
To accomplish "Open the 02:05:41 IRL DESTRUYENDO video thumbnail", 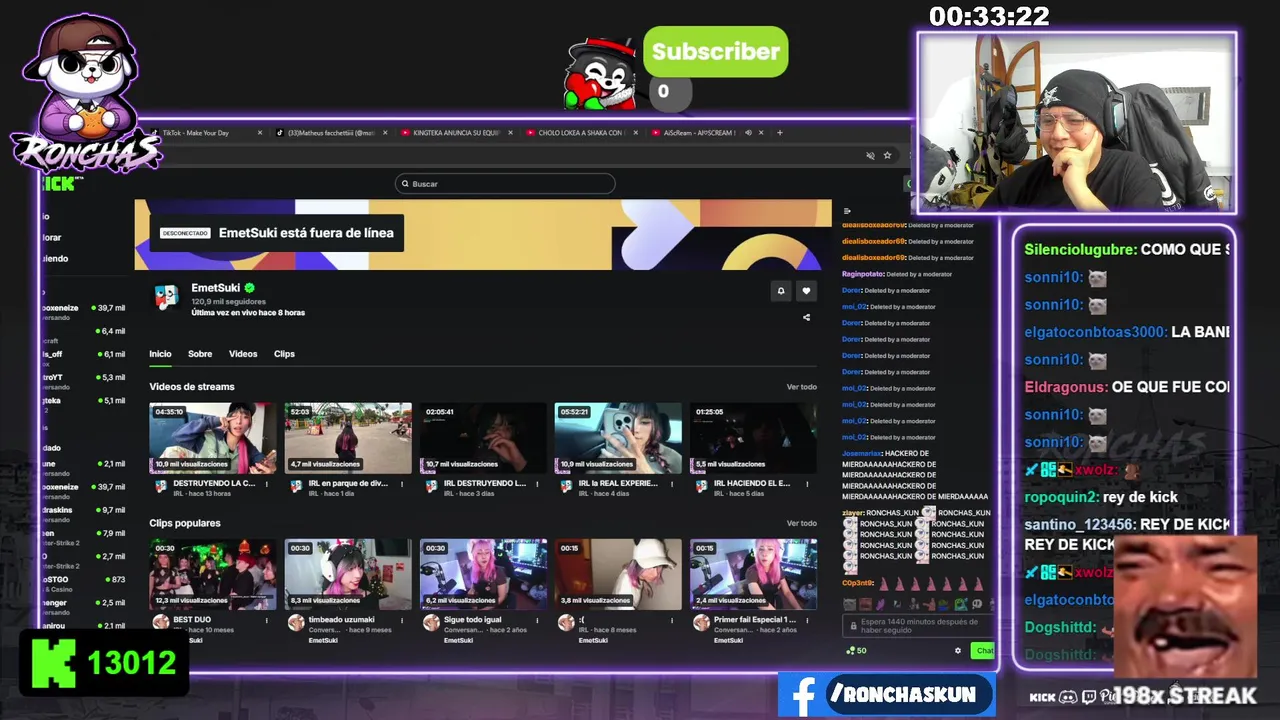I will tap(483, 438).
